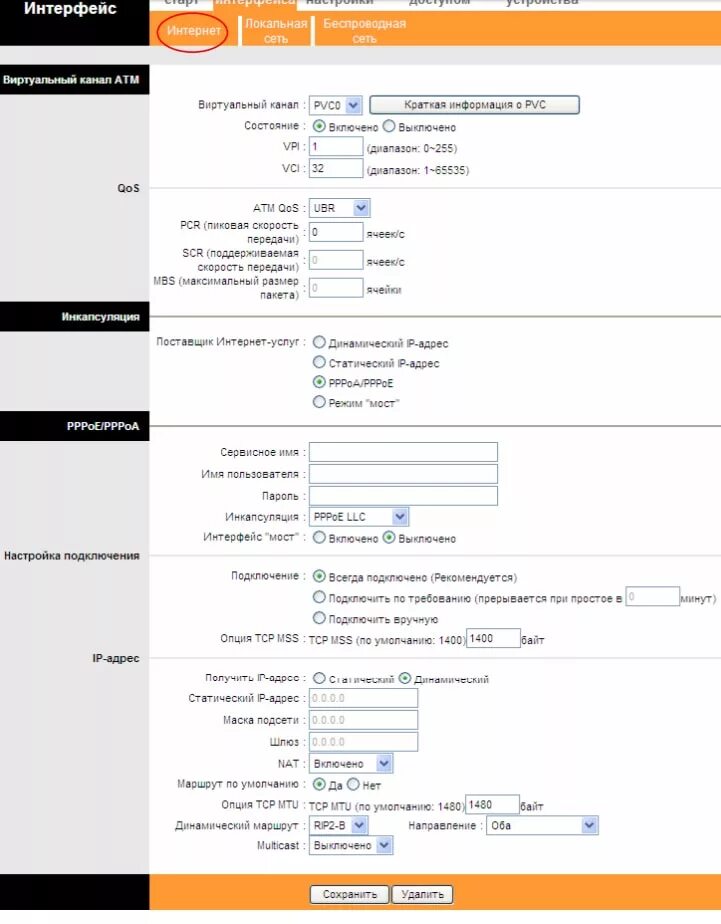
Task: Open the Multicast Выключено dropdown
Action: 351,846
